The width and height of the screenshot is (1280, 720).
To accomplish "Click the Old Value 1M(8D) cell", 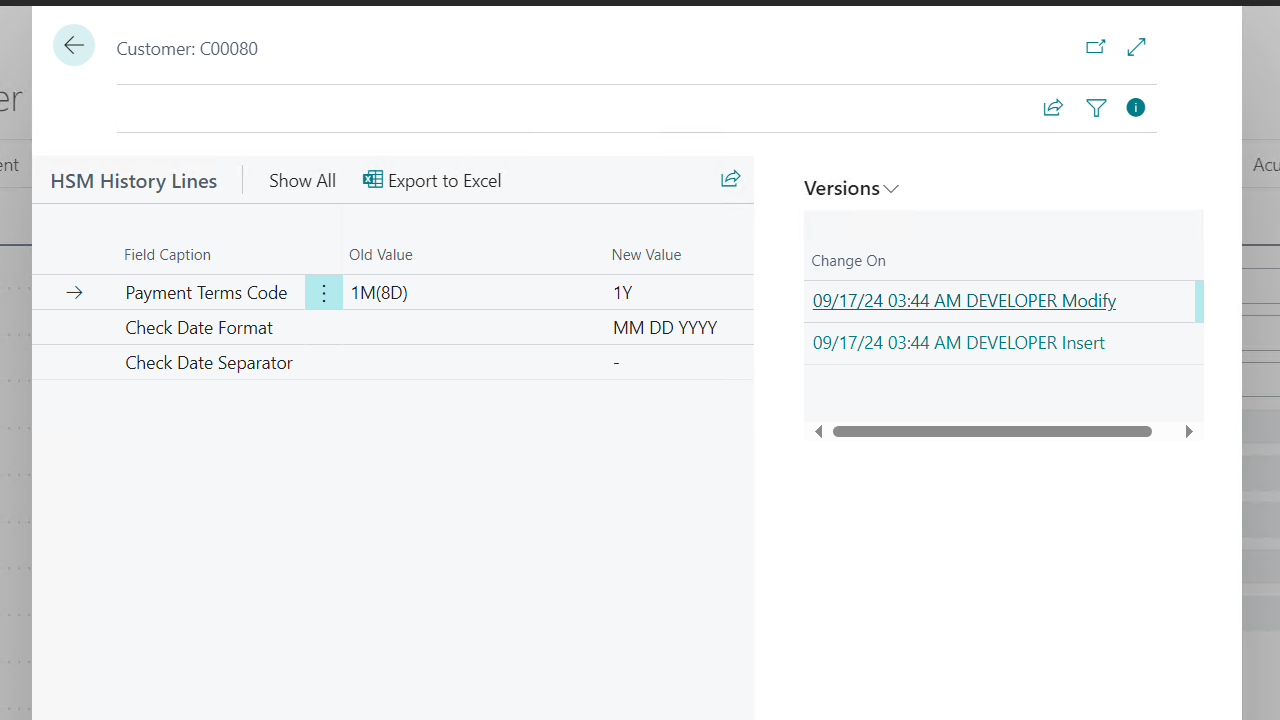I will 380,293.
